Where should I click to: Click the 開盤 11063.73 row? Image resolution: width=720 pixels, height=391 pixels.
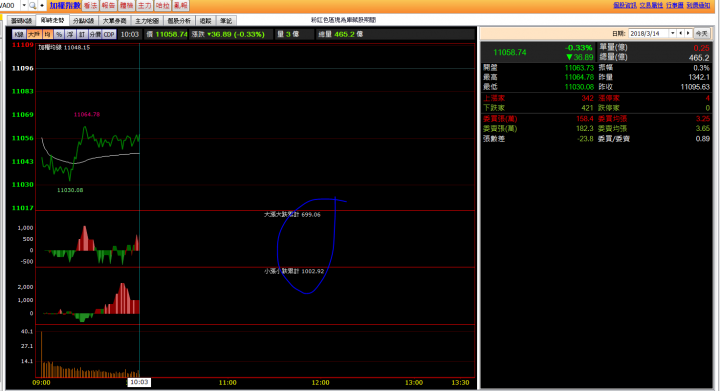coord(539,67)
